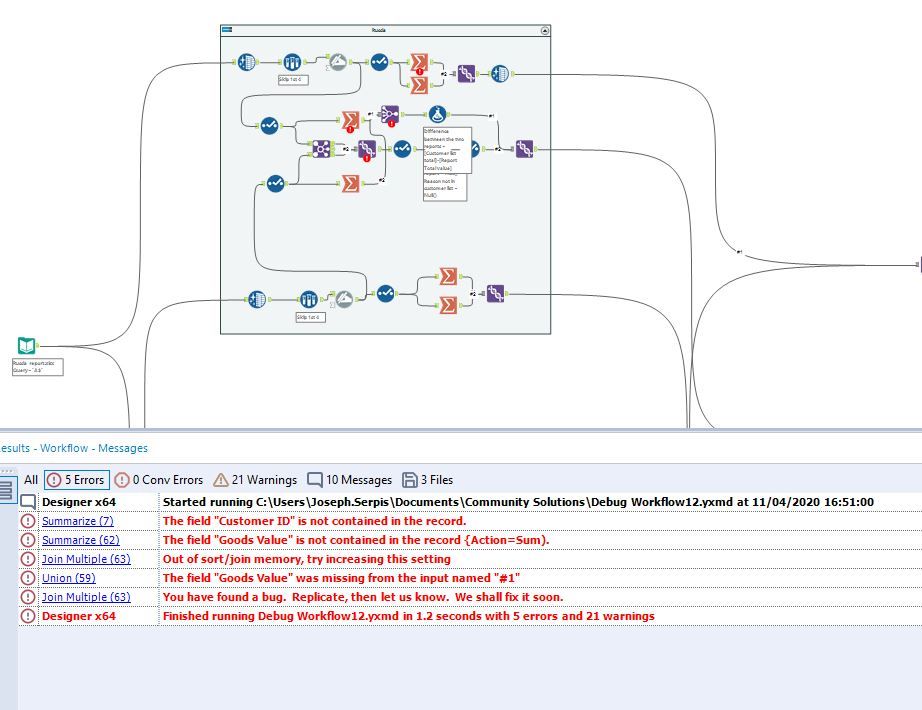Filter results to 3 Files

pyautogui.click(x=427, y=480)
